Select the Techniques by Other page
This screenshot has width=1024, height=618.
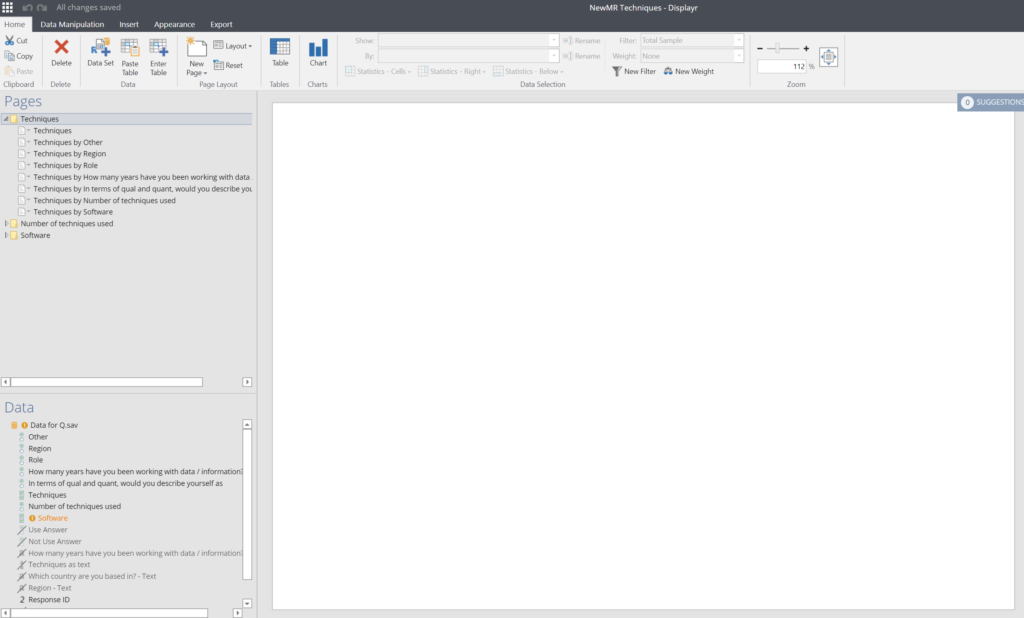pyautogui.click(x=68, y=142)
